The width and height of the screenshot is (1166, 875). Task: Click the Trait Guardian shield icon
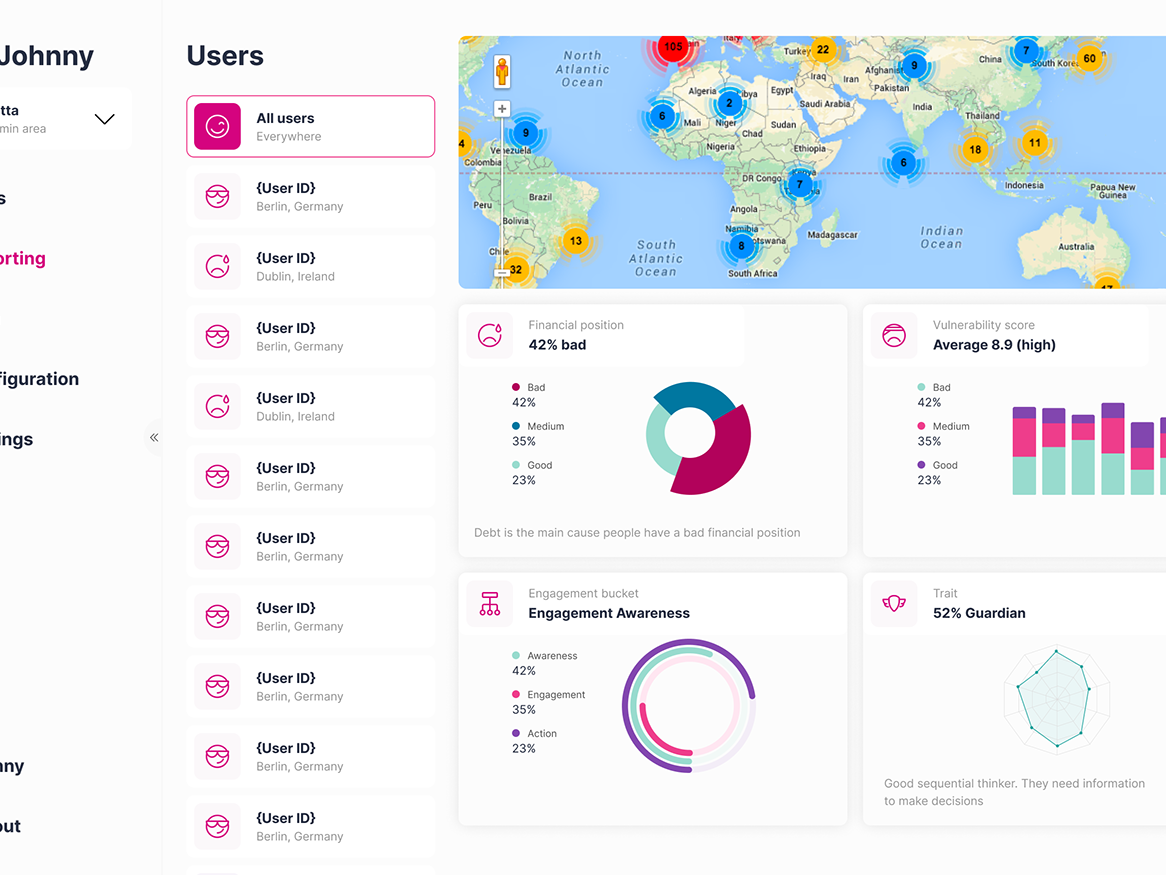point(894,603)
